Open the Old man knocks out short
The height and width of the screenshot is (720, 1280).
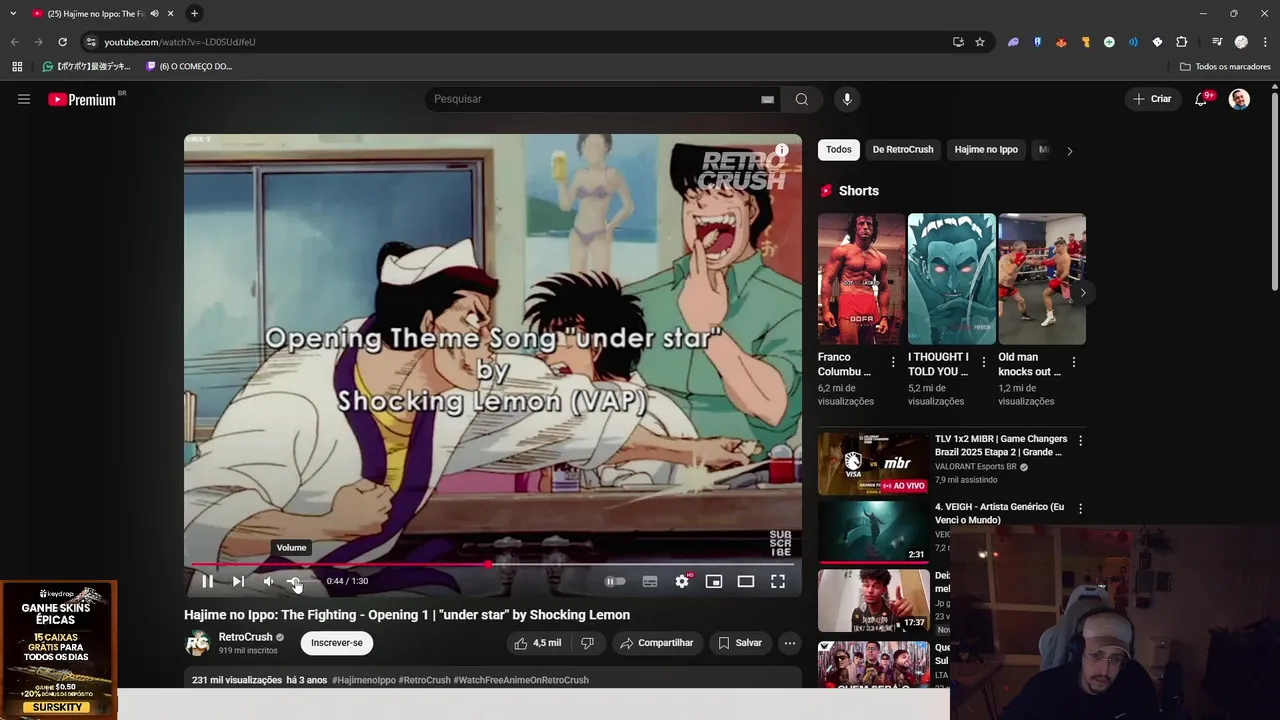click(x=1042, y=279)
